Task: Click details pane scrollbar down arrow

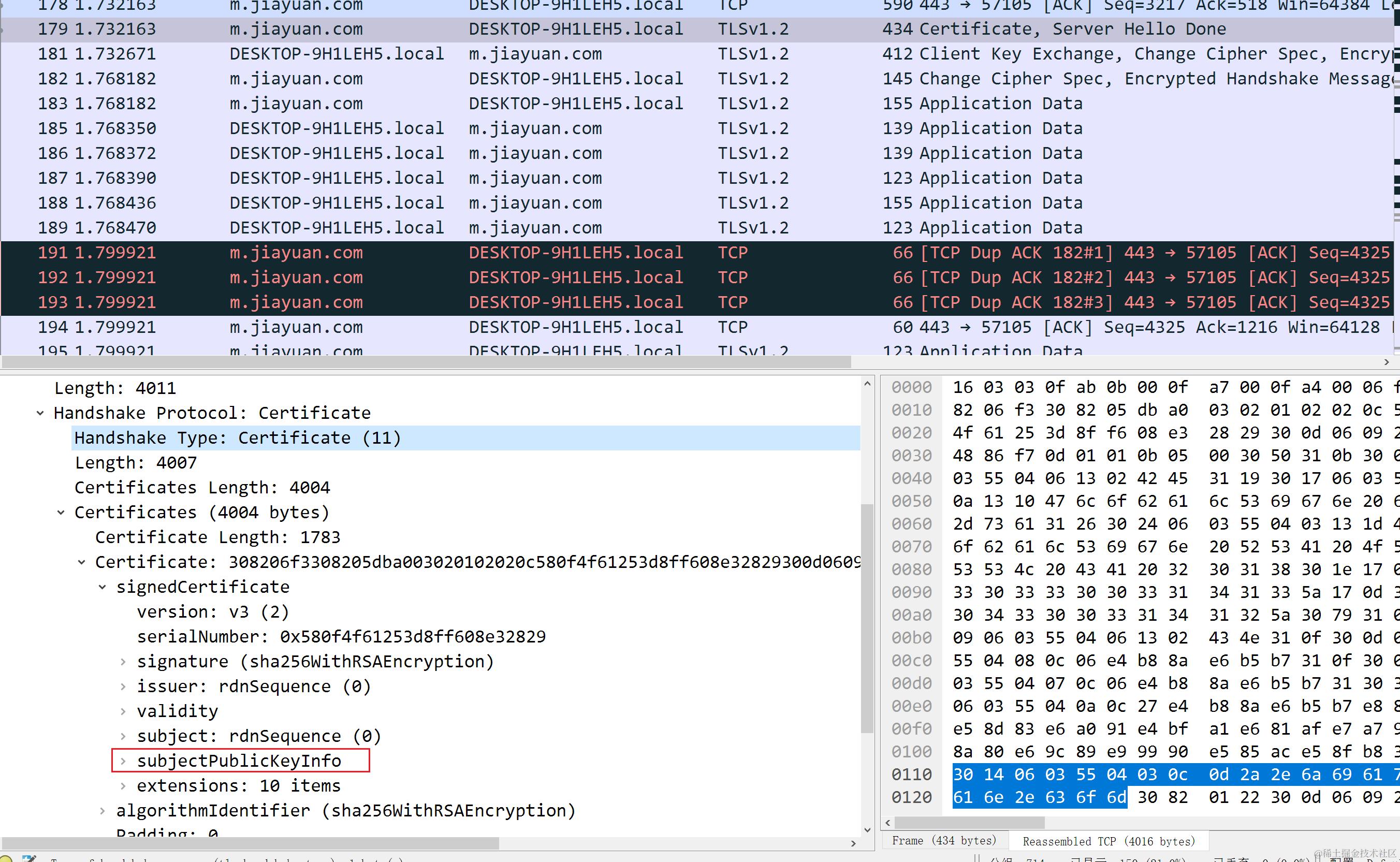Action: (x=867, y=830)
